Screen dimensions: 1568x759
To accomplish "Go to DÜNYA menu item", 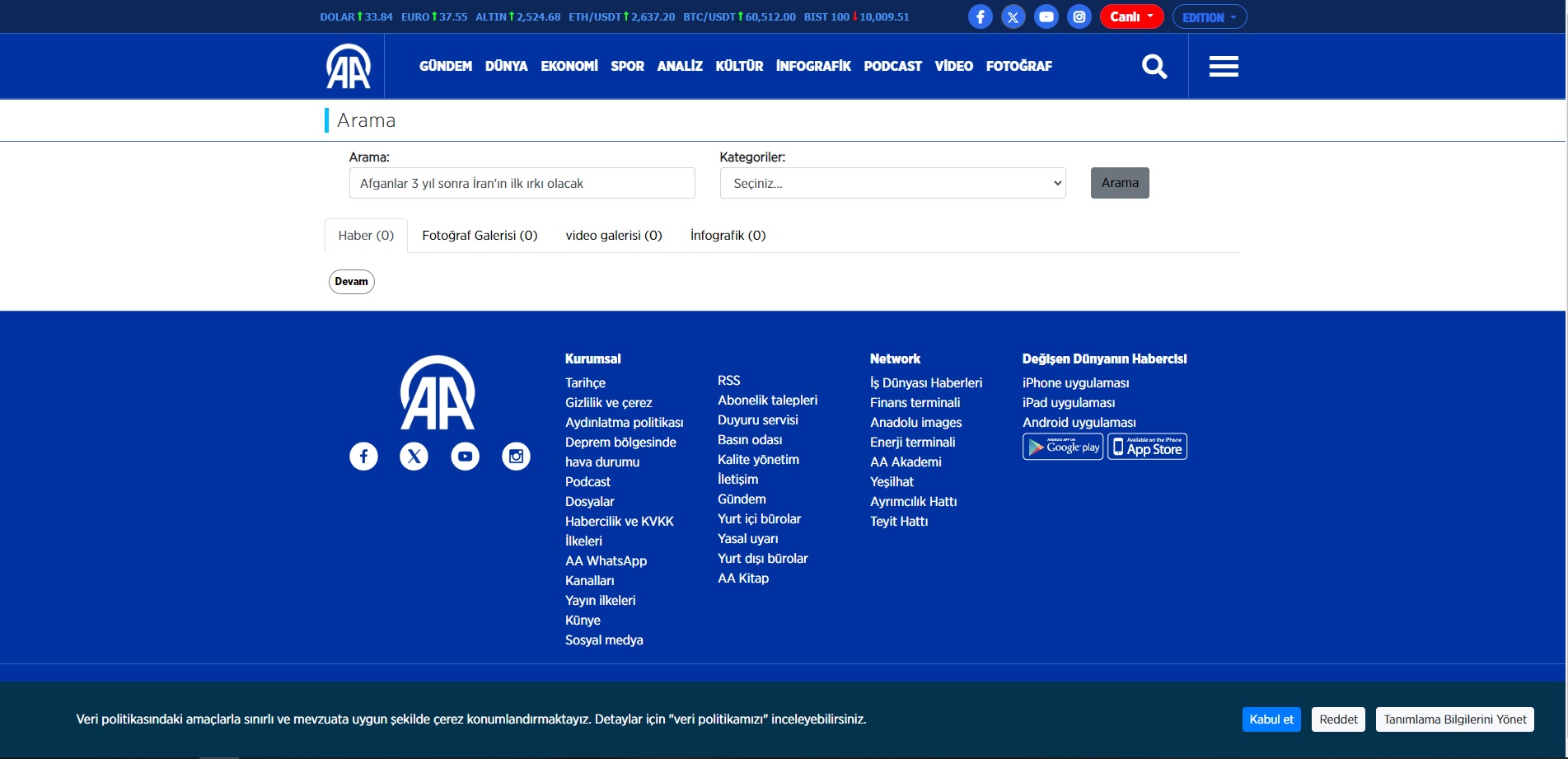I will (x=506, y=66).
